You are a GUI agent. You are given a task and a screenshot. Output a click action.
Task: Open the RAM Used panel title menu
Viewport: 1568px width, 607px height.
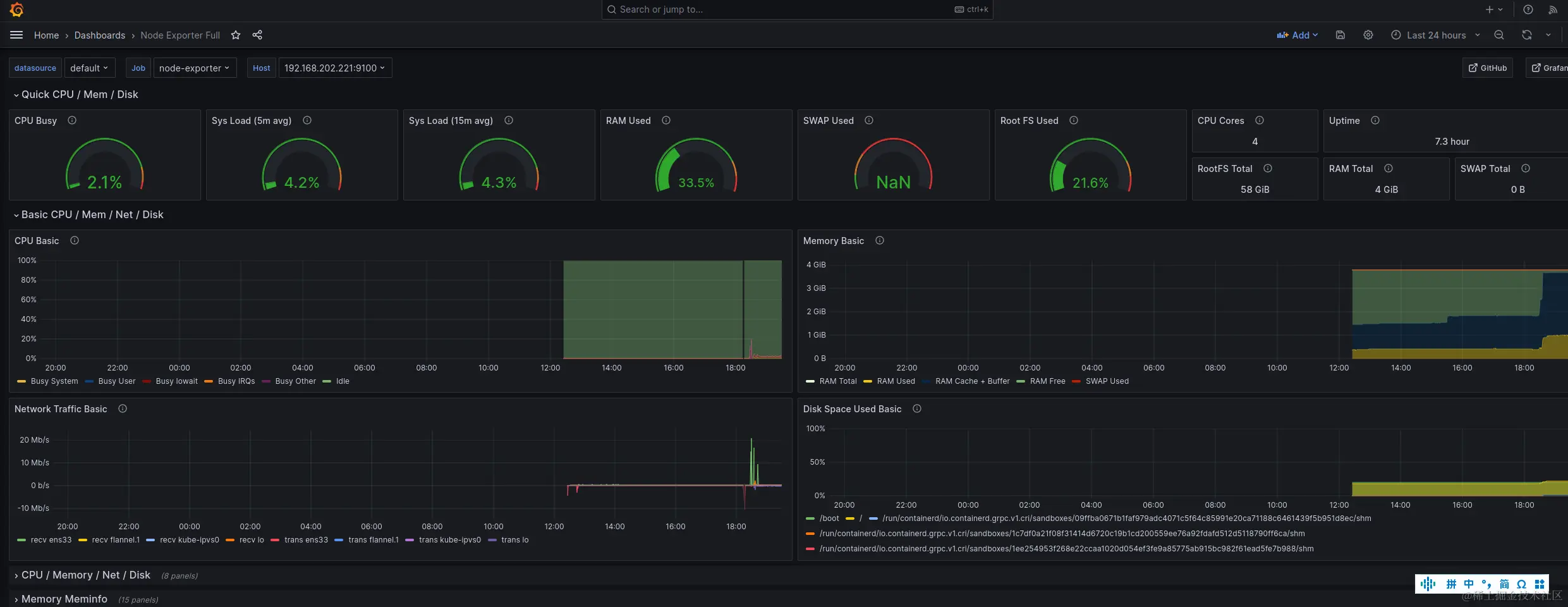tap(628, 121)
